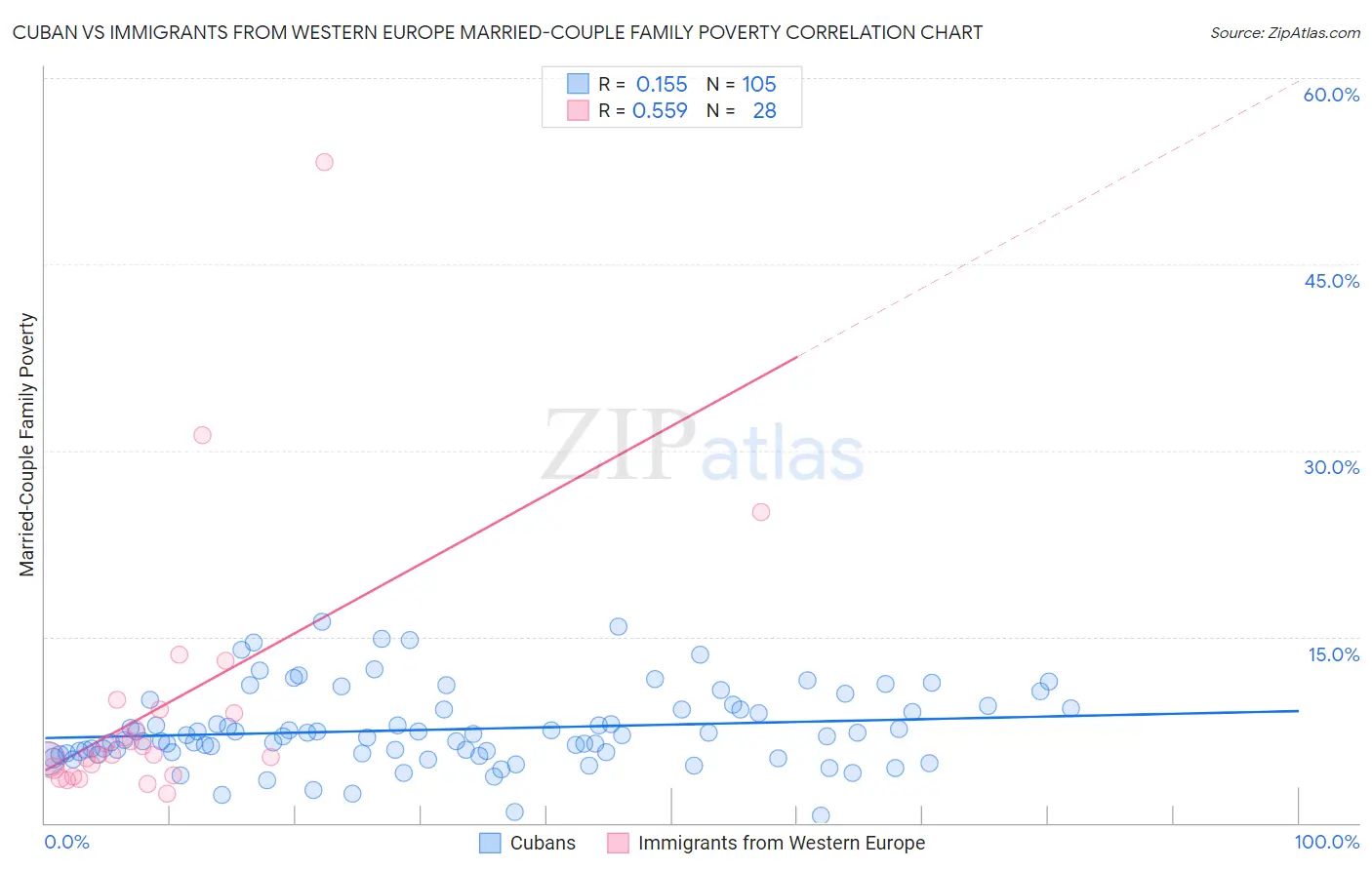Click the N = 105 value in legend
Screen dimensions: 1372x870
(742, 84)
